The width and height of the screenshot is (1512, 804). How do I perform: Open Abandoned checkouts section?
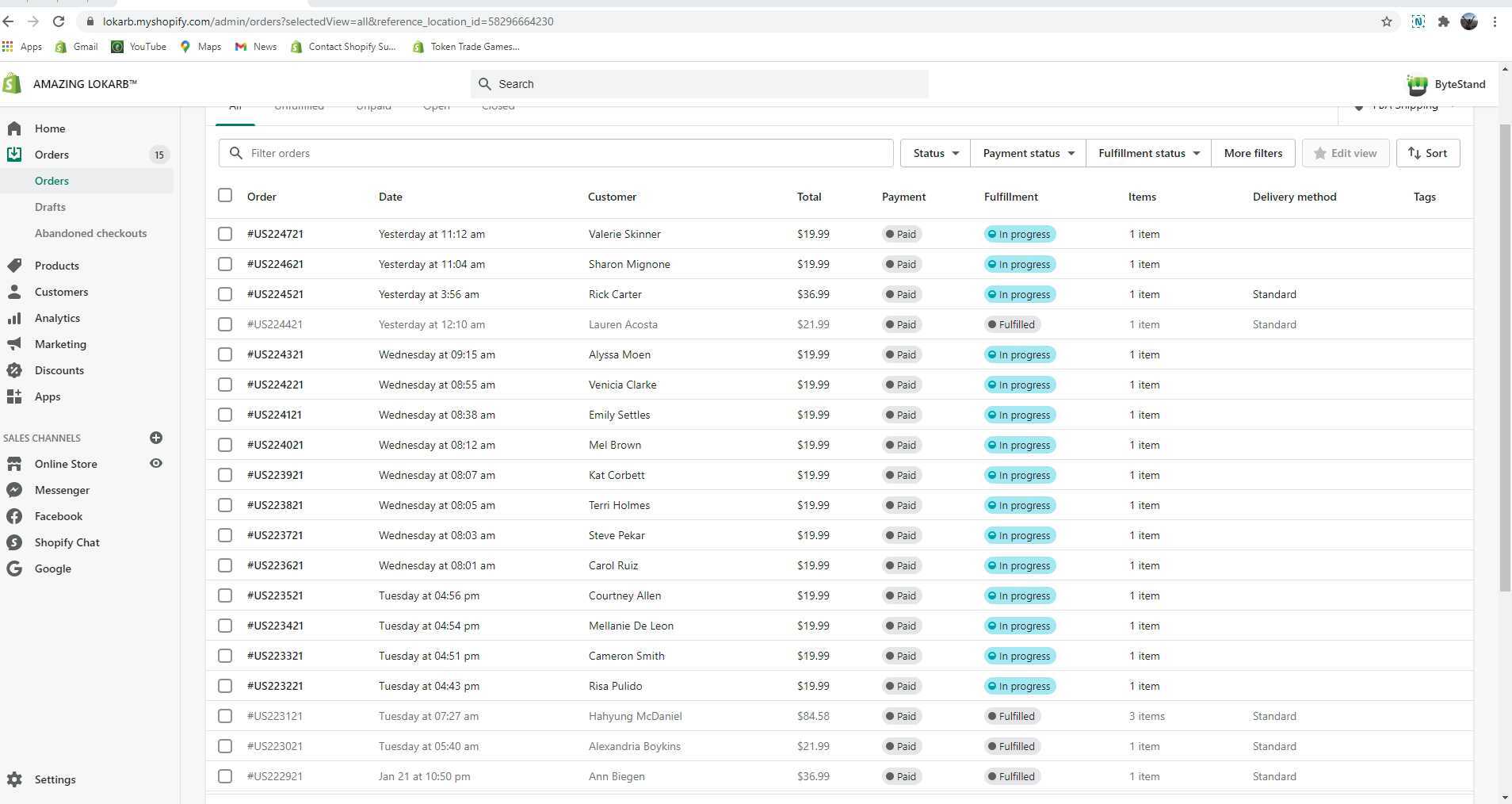click(x=90, y=233)
